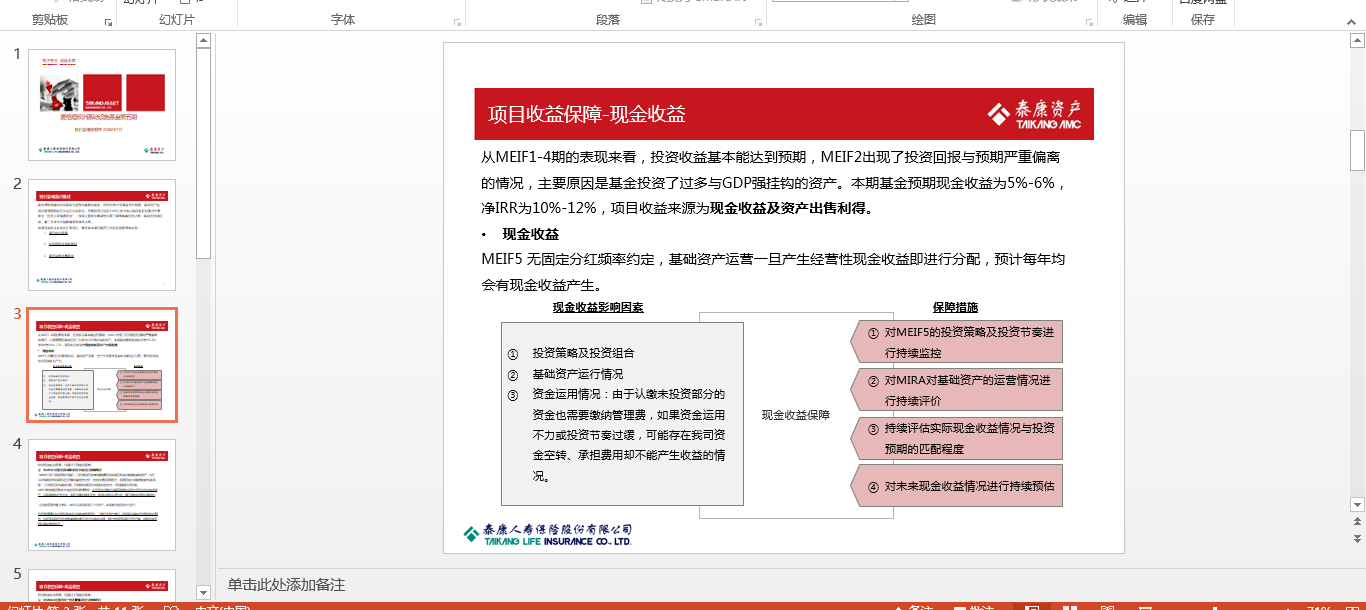Select slide 1 thumbnail
This screenshot has height=610, width=1366.
pos(102,105)
